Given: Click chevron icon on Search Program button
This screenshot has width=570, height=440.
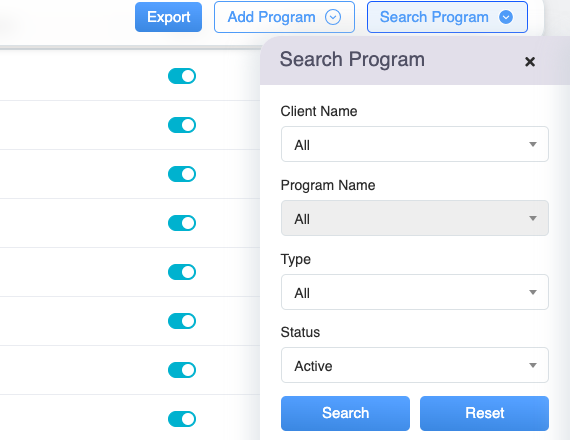Looking at the screenshot, I should [x=506, y=17].
